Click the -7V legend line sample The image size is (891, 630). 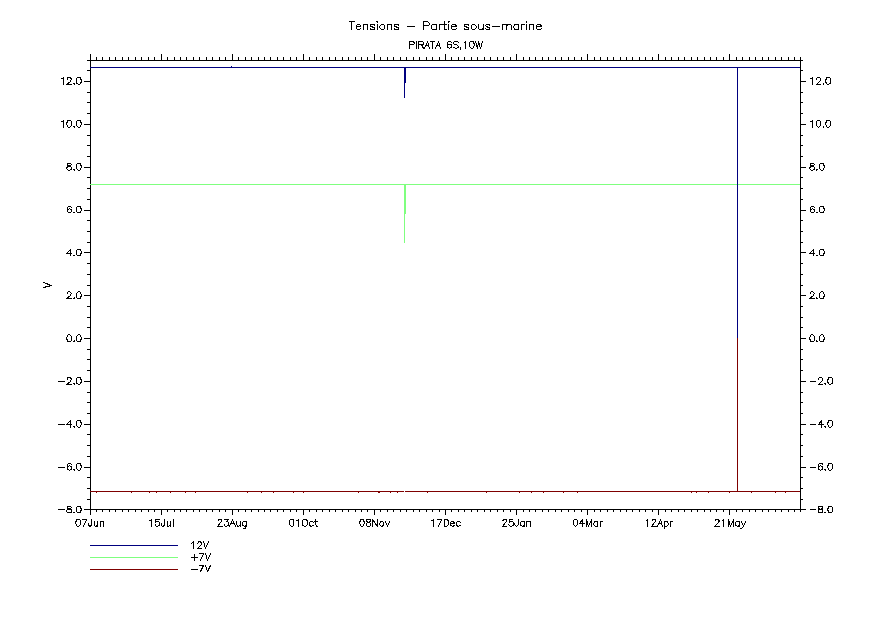click(133, 569)
